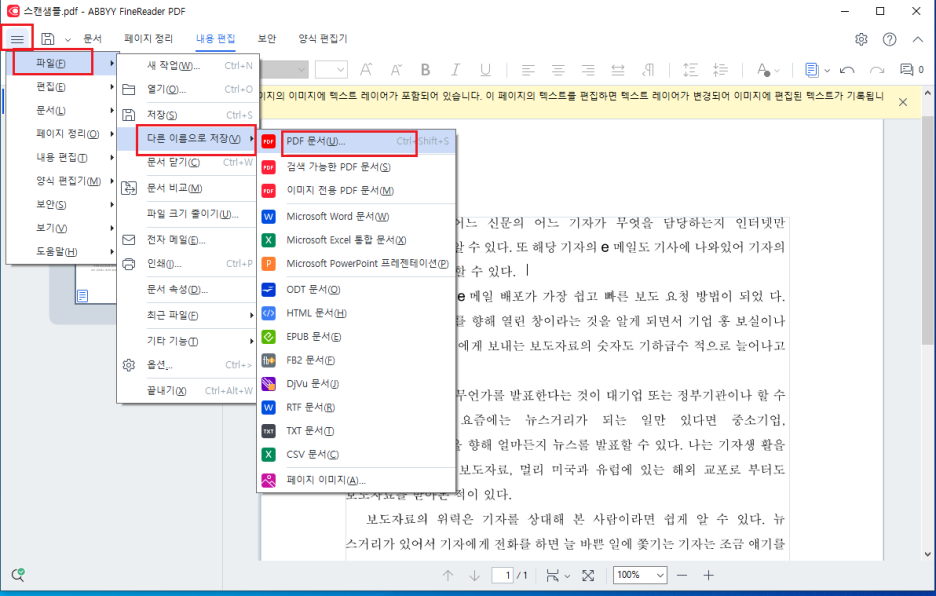
Task: Switch to the 페이지 정리 tab
Action: pyautogui.click(x=149, y=39)
